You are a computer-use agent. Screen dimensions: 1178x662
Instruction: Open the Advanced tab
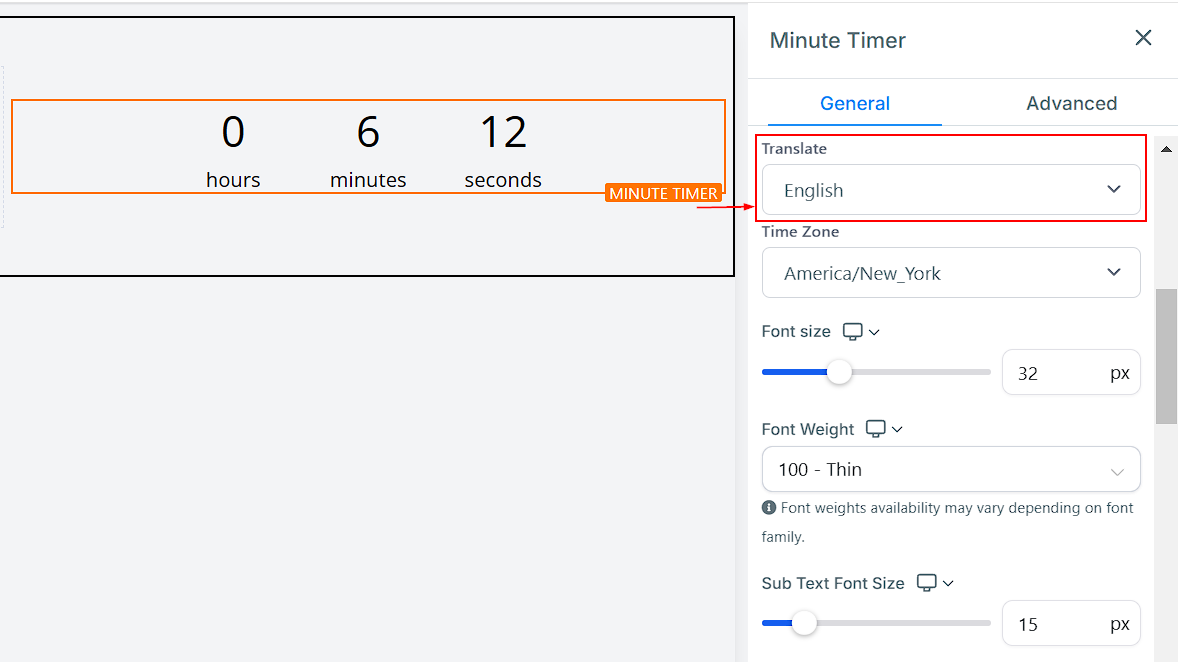coord(1071,103)
